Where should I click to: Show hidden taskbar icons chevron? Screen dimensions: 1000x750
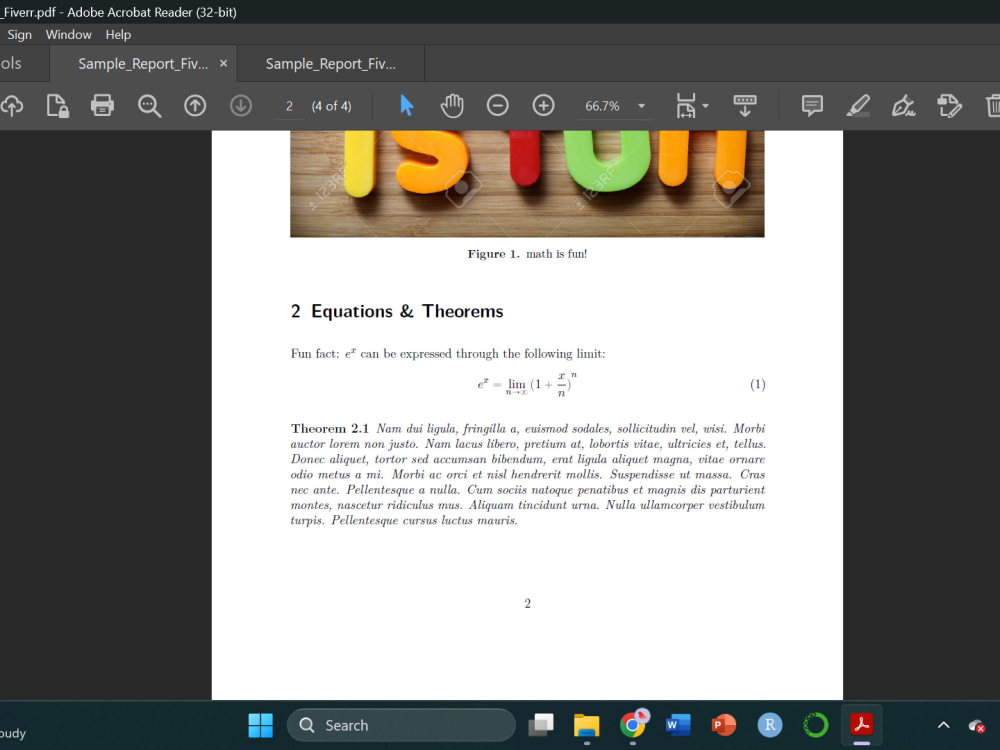pyautogui.click(x=943, y=725)
